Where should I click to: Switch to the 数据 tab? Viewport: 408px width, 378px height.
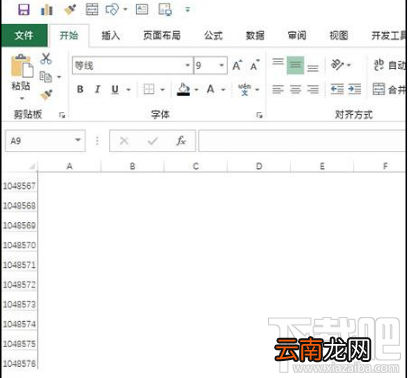click(x=255, y=35)
